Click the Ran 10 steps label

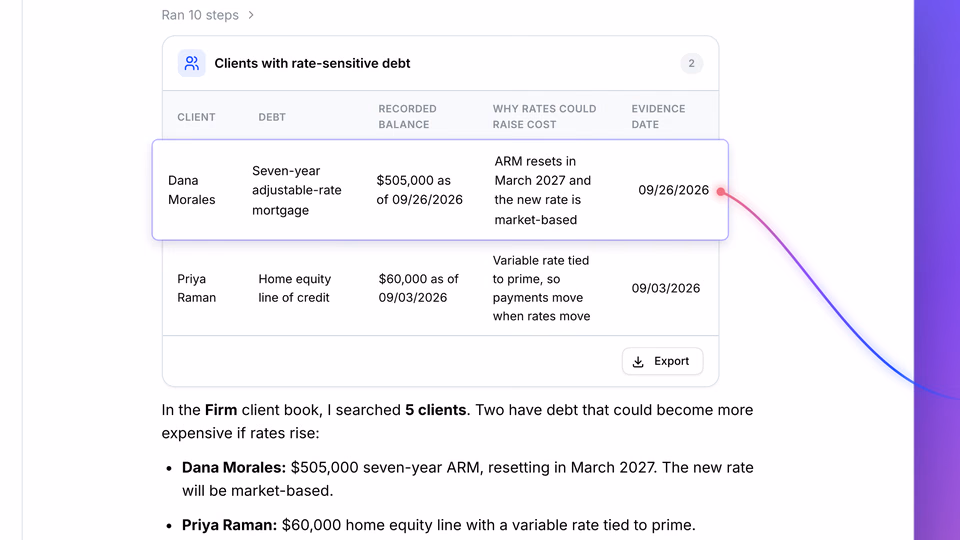click(200, 15)
